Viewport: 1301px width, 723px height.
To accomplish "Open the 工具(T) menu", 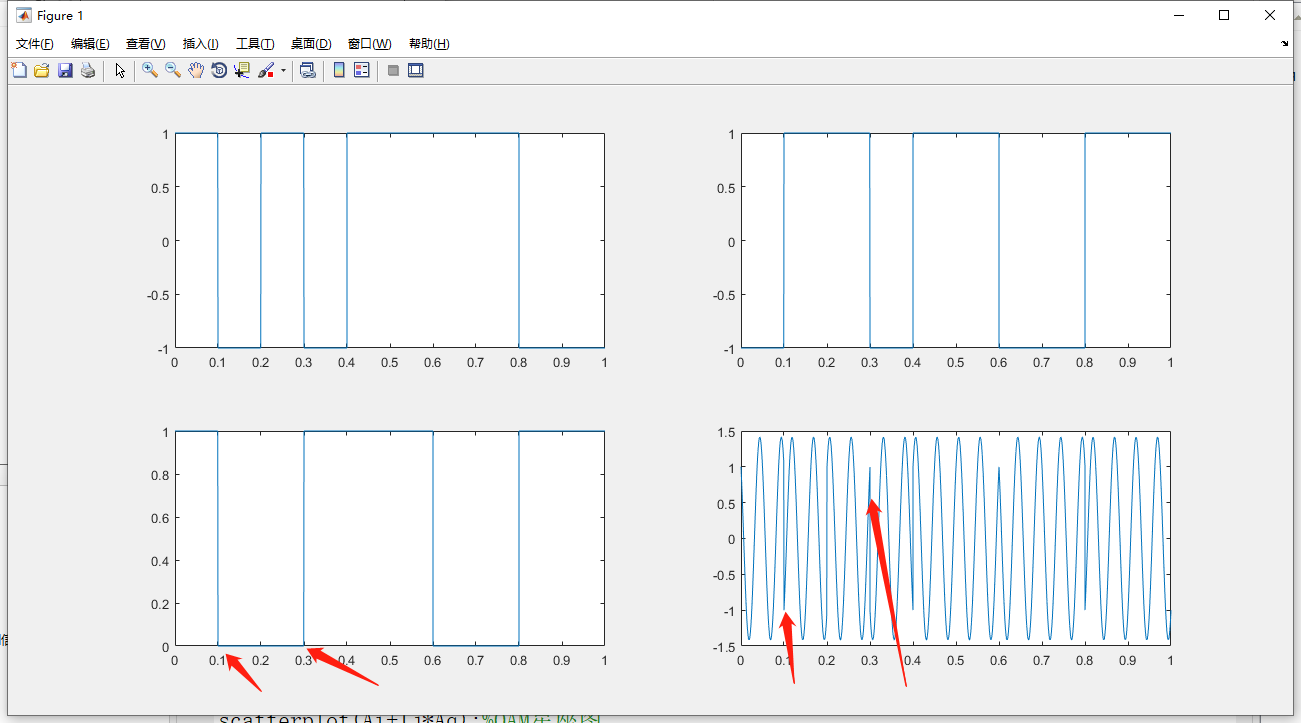I will (x=255, y=44).
